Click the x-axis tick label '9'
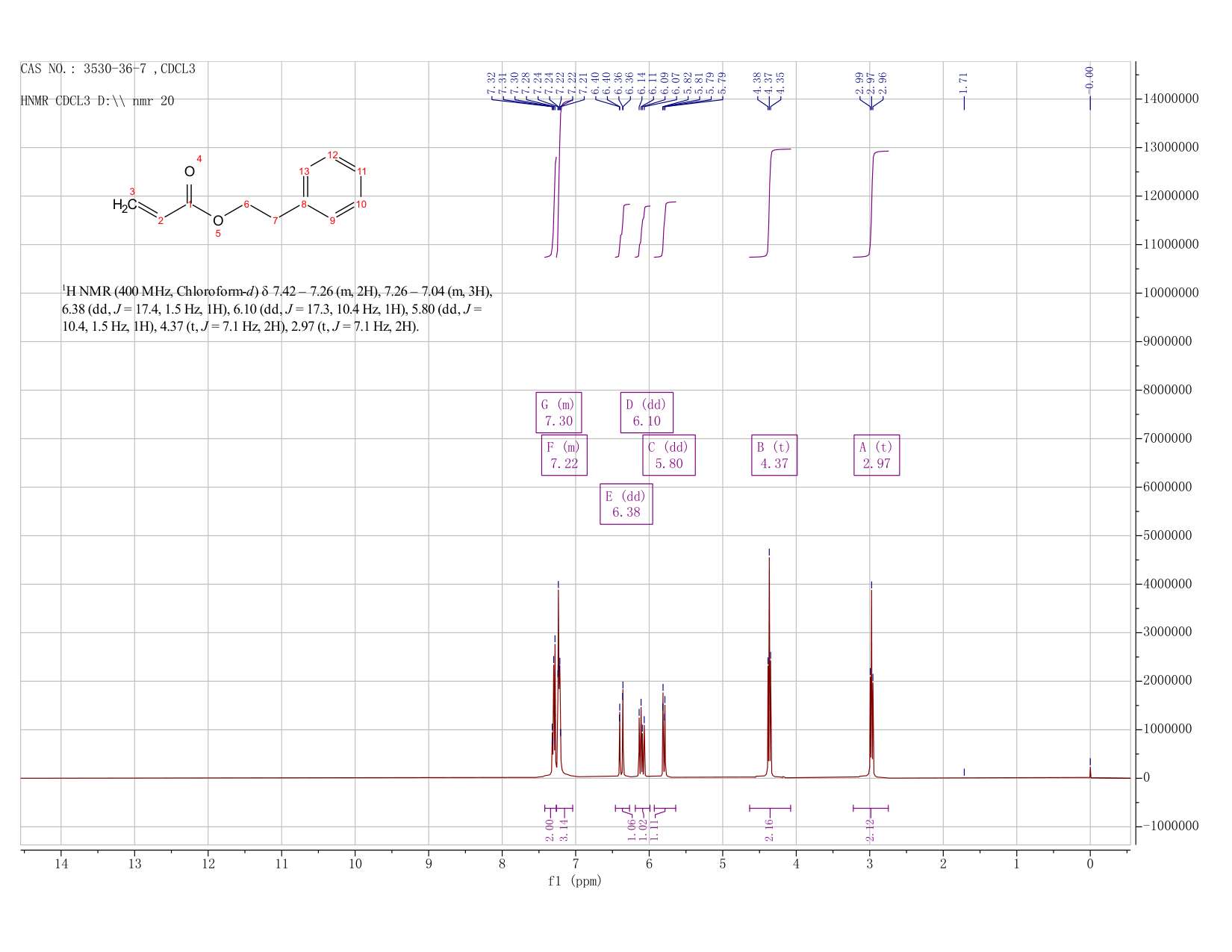The height and width of the screenshot is (952, 1232). pos(429,864)
